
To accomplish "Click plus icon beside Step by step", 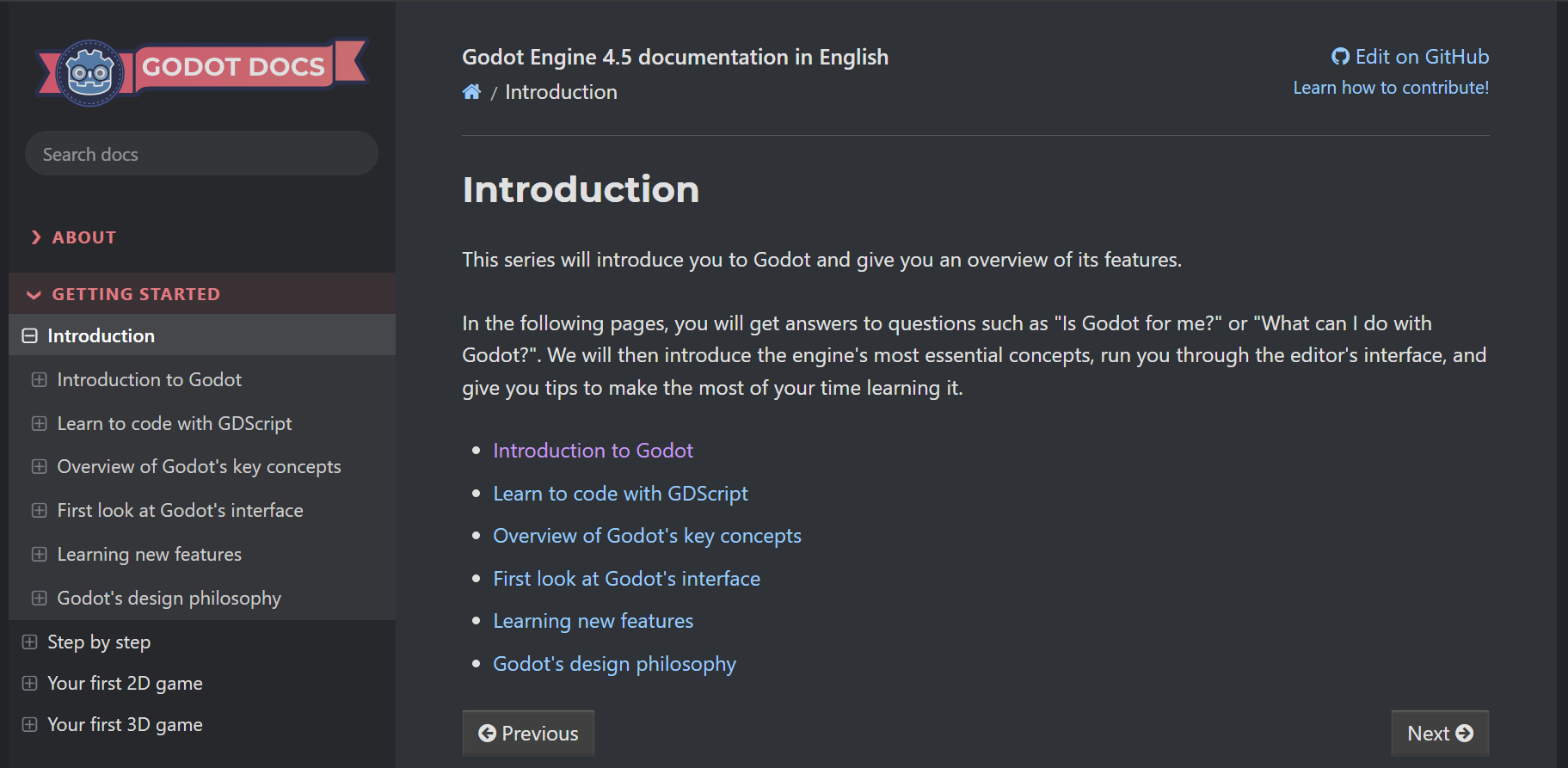I will [x=30, y=642].
